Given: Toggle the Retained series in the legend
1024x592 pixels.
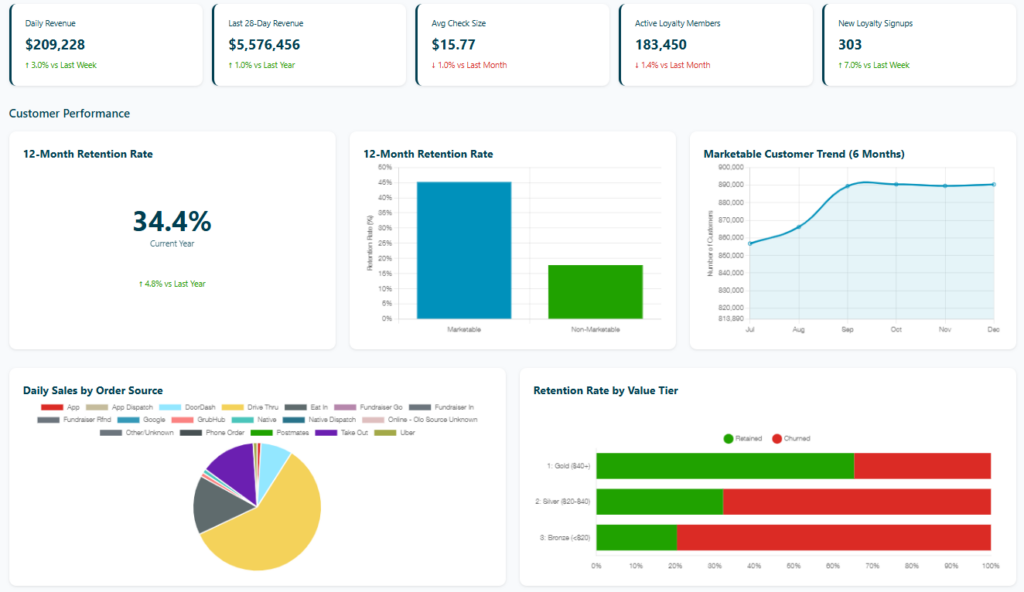Looking at the screenshot, I should pyautogui.click(x=740, y=438).
